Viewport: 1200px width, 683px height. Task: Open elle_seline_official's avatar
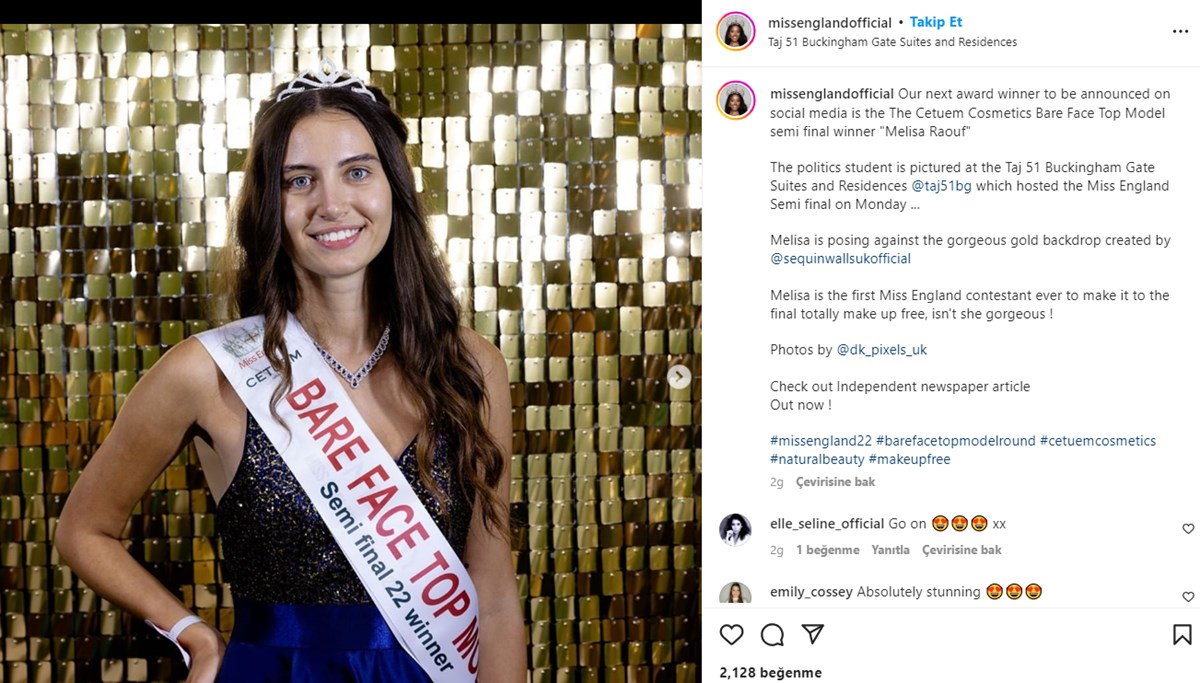[735, 530]
